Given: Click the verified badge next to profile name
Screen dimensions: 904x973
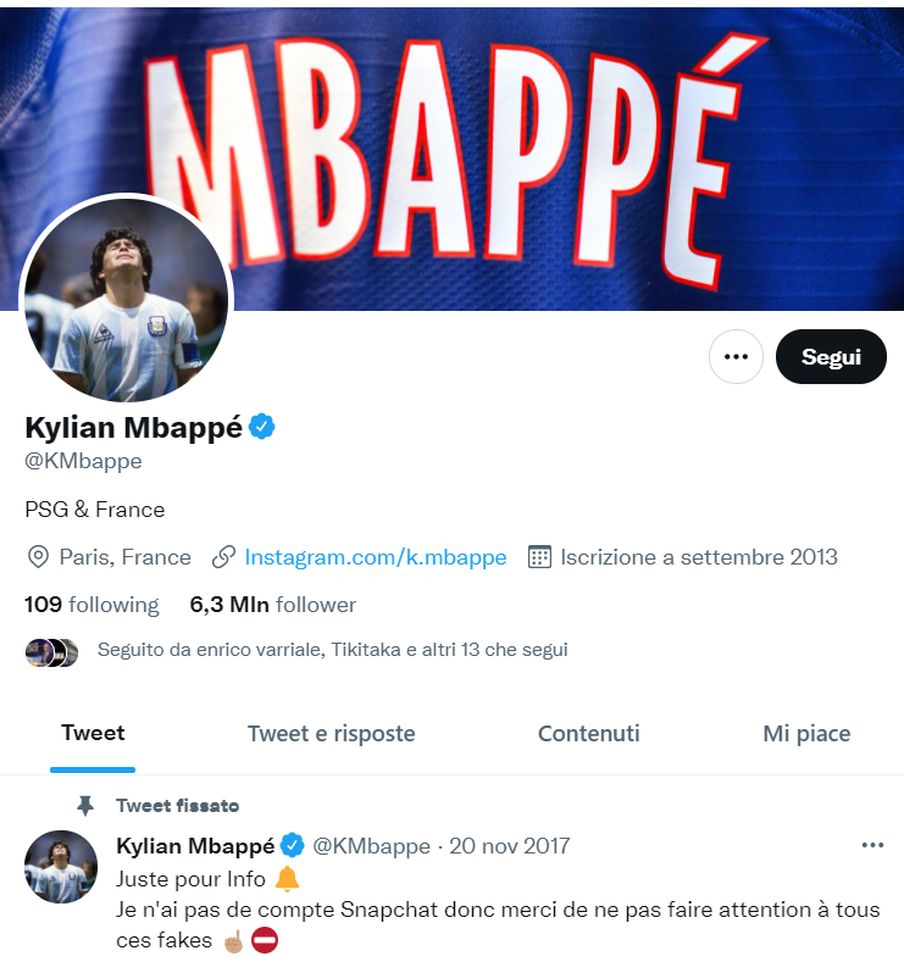Looking at the screenshot, I should coord(262,427).
